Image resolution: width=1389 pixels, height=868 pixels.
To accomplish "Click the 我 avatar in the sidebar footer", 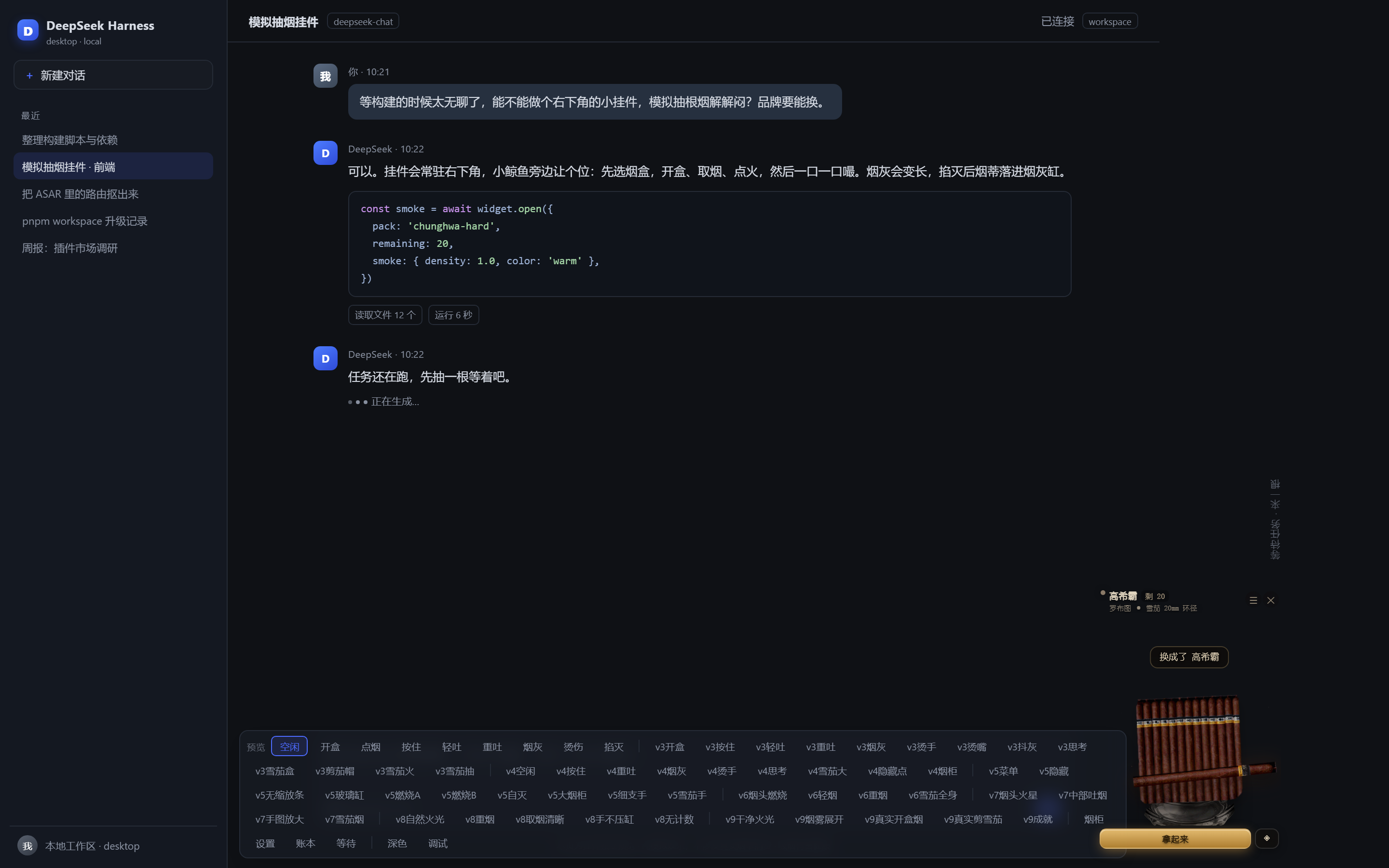I will pyautogui.click(x=27, y=846).
